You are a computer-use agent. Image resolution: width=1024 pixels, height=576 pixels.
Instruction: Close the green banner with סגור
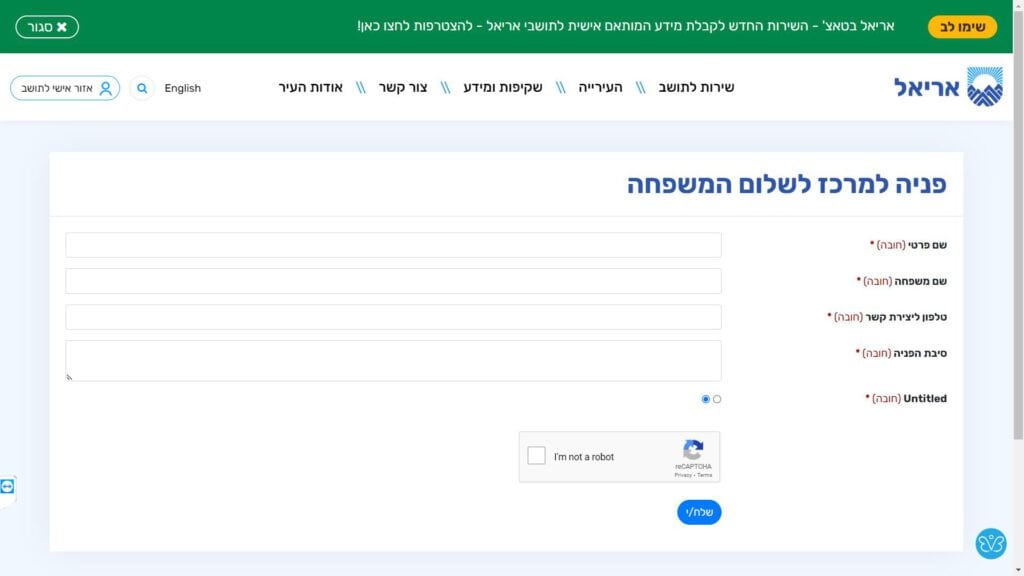[x=47, y=27]
